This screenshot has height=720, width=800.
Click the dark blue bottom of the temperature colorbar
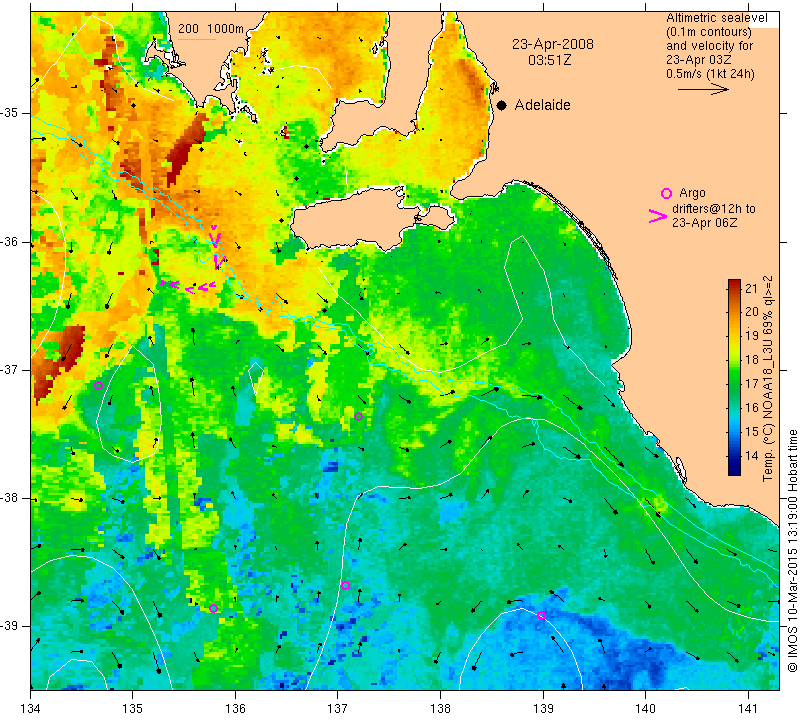click(x=734, y=470)
